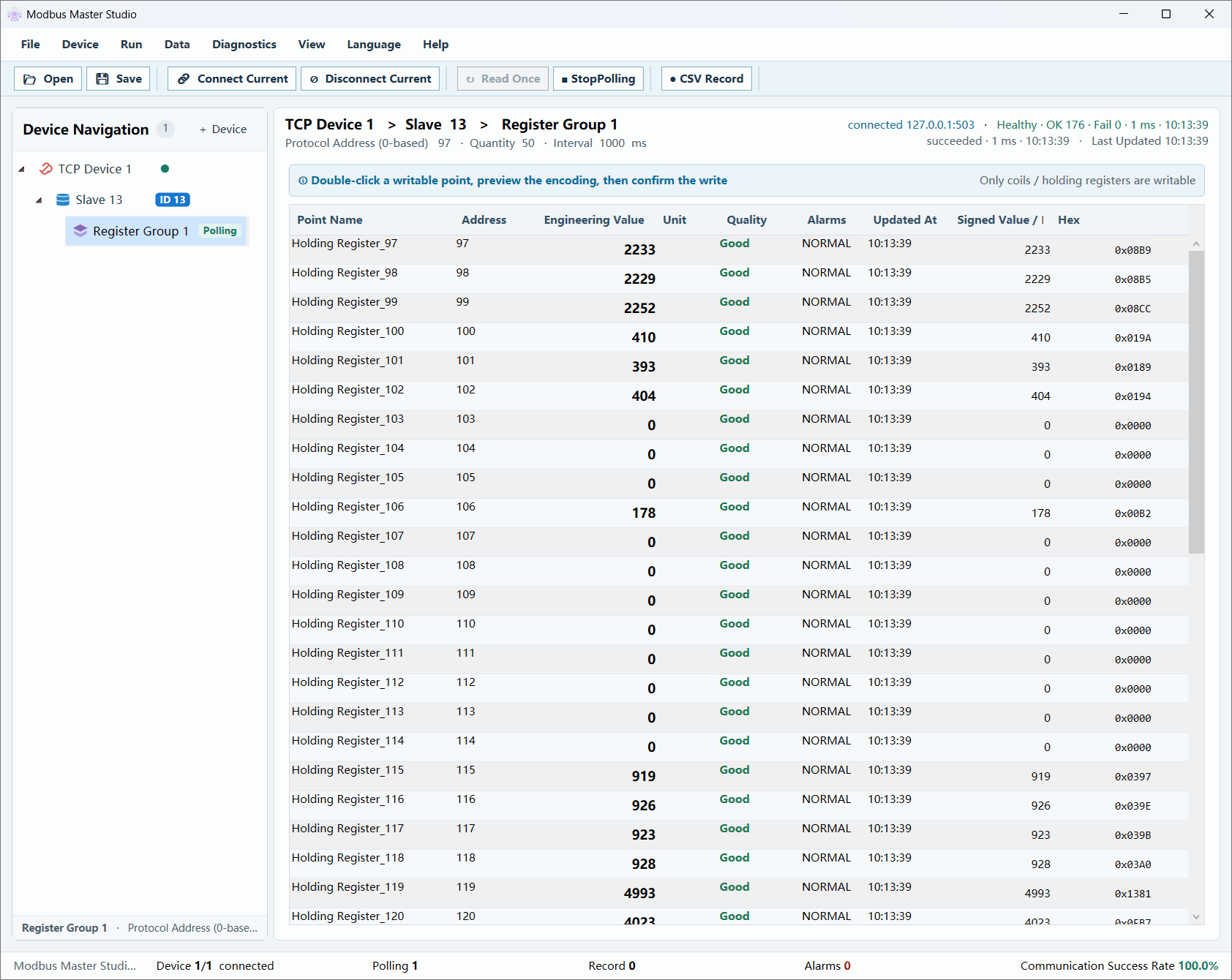Click the Polling status badge
Screen dimensions: 1232x980
[x=220, y=231]
